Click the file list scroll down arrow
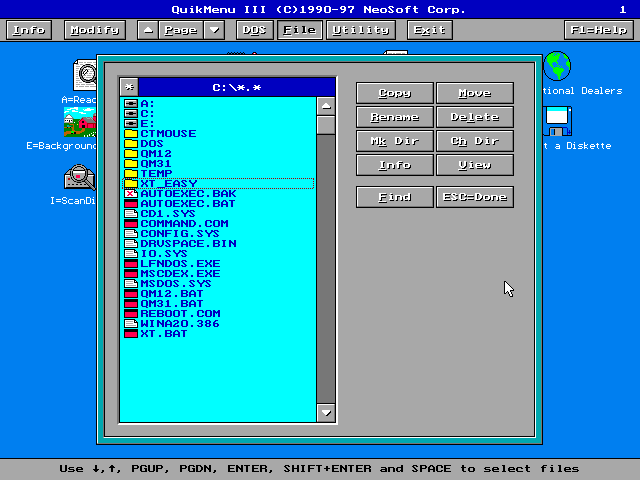The image size is (640, 480). click(x=326, y=413)
